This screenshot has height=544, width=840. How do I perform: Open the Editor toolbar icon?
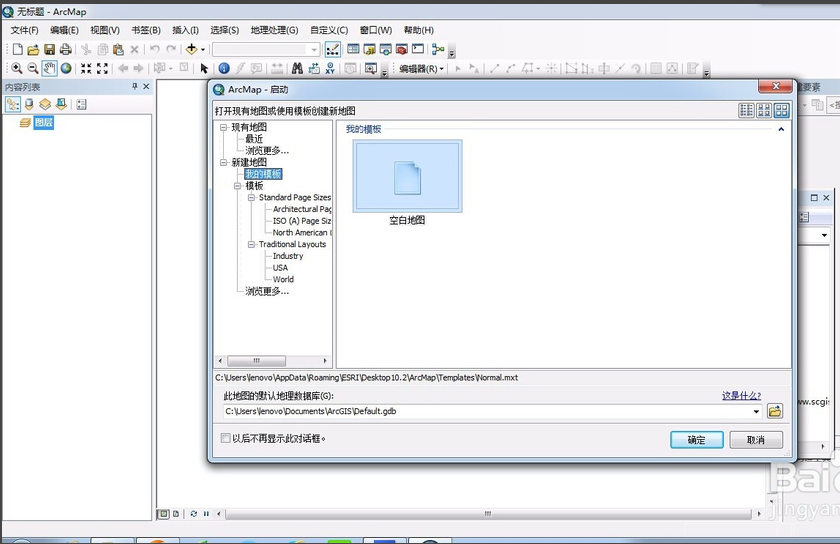coord(332,49)
